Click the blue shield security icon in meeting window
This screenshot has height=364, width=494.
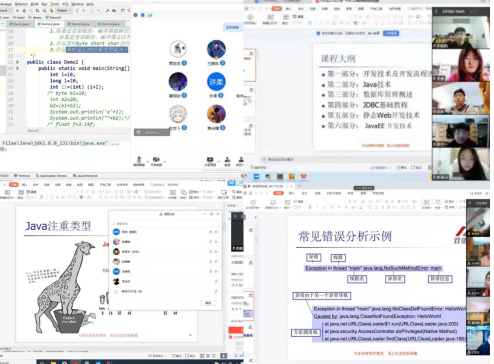(x=143, y=15)
